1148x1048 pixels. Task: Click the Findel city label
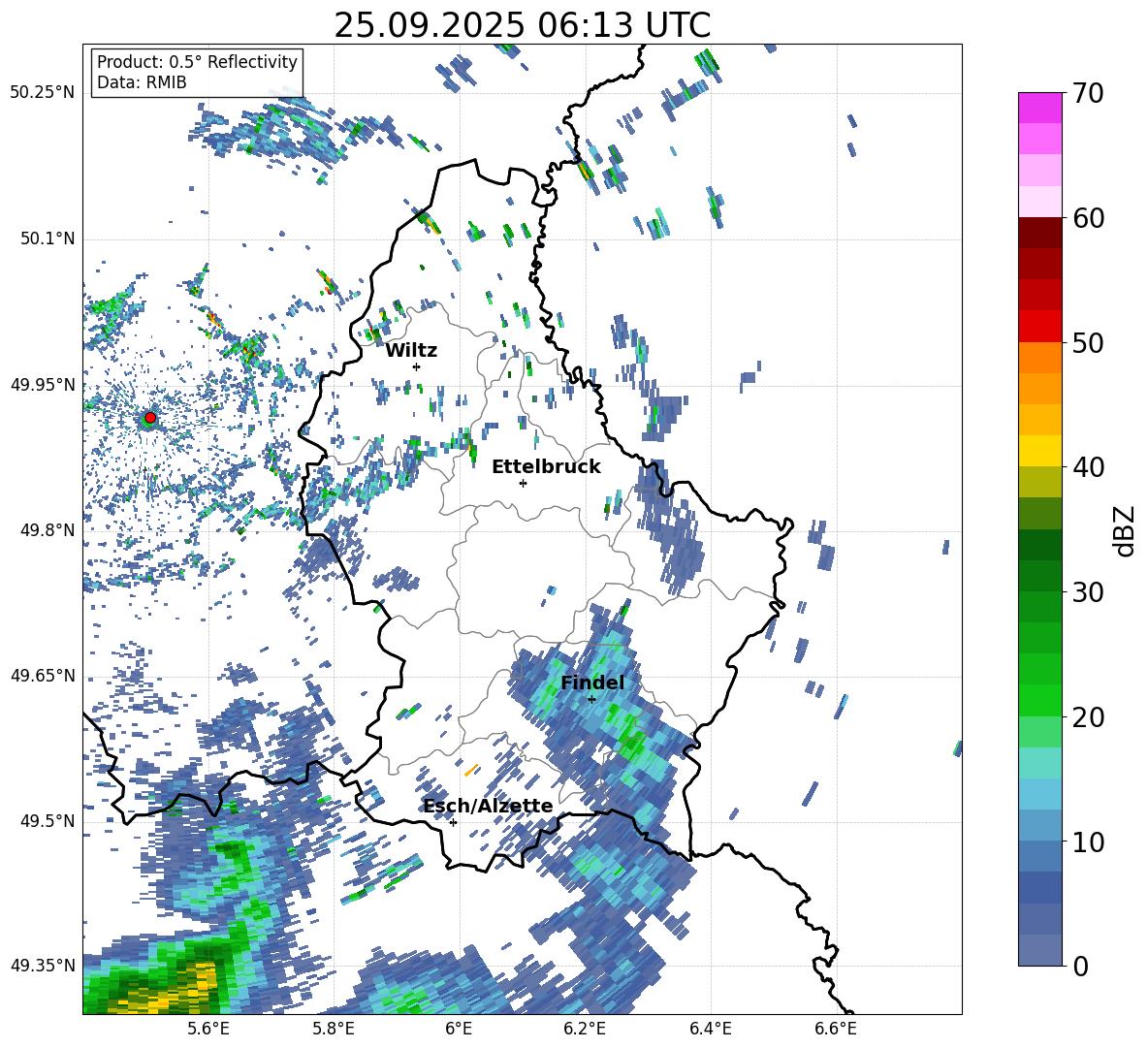pyautogui.click(x=592, y=683)
